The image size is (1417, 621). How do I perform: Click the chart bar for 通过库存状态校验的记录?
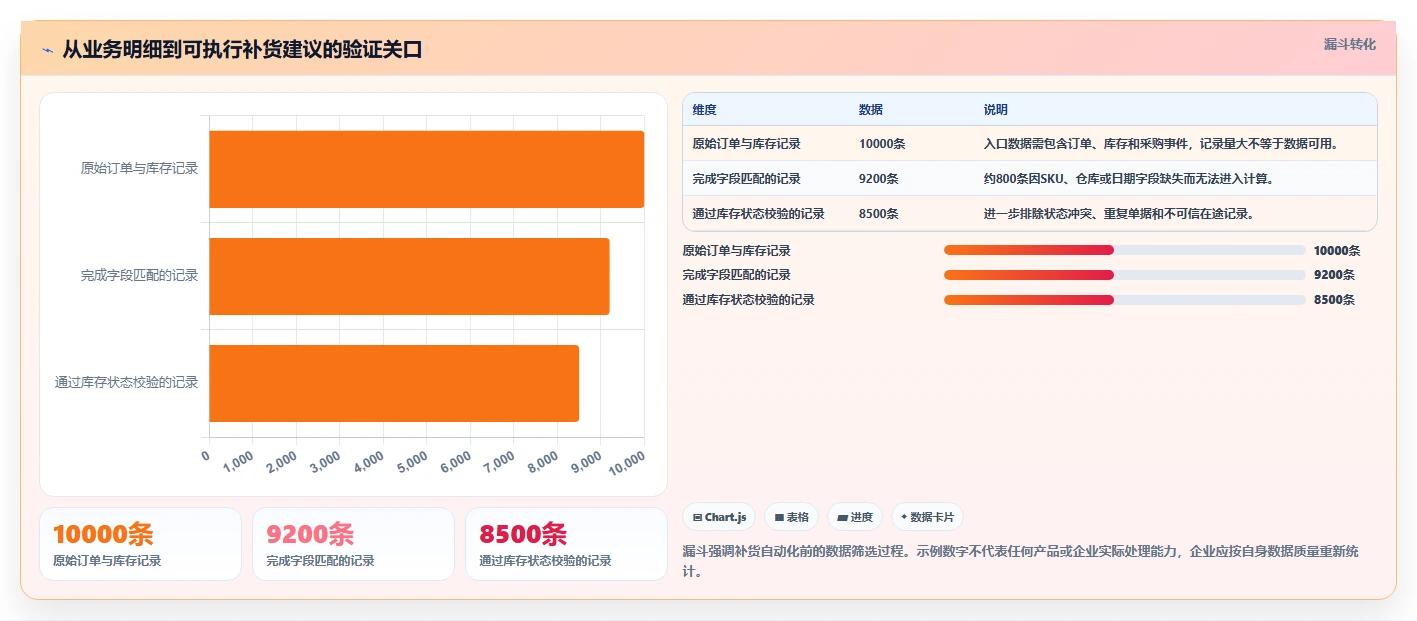(394, 383)
